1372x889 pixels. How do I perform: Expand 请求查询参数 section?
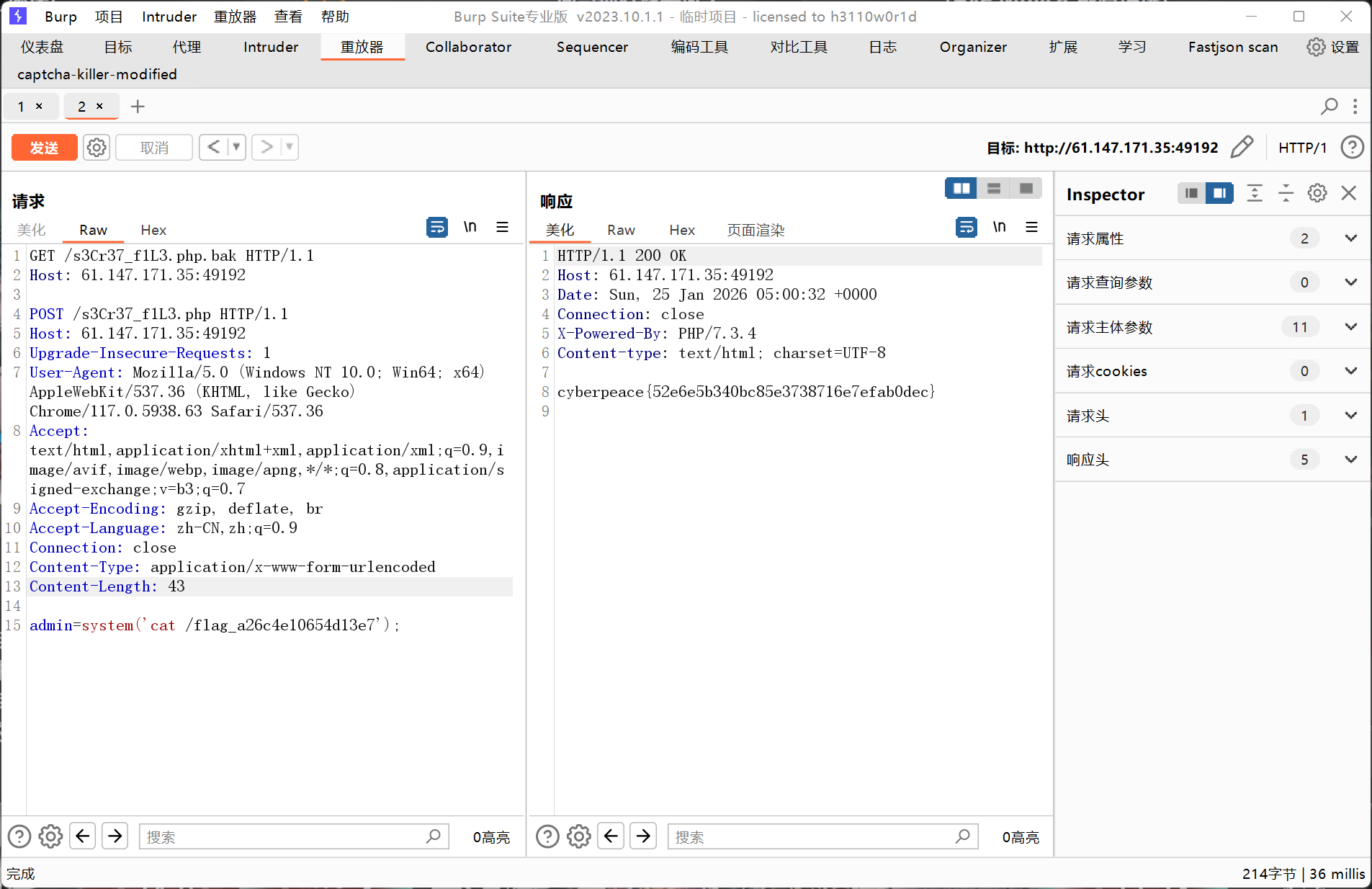[x=1351, y=282]
